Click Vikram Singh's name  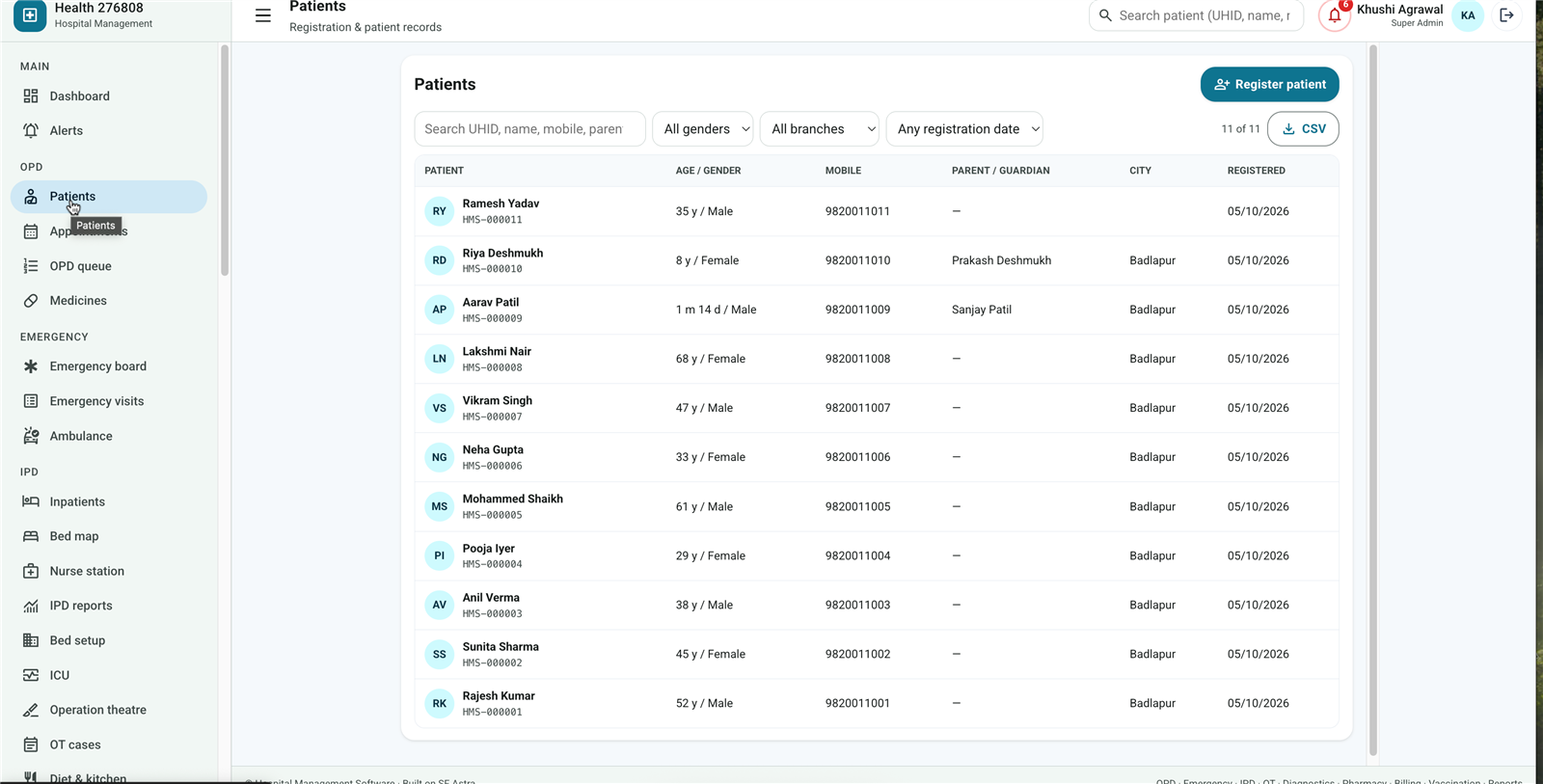(497, 400)
